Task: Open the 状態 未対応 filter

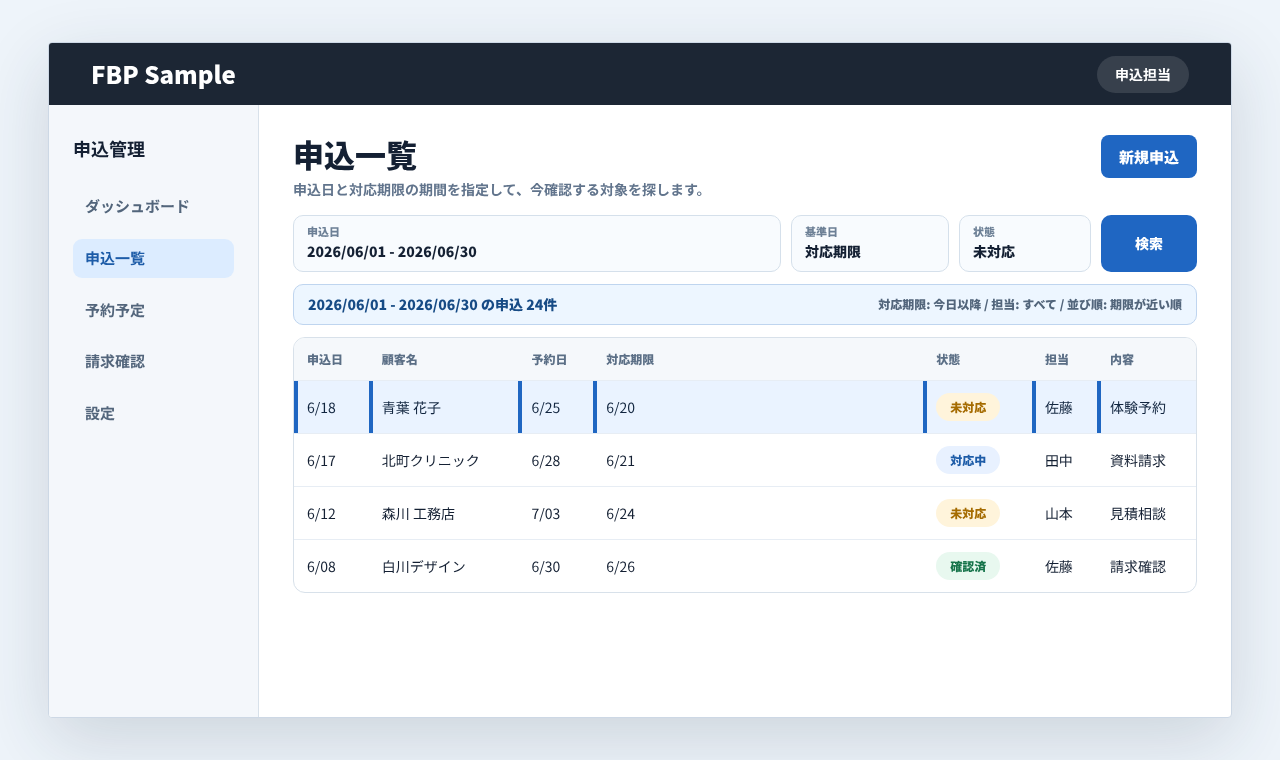Action: coord(1024,243)
